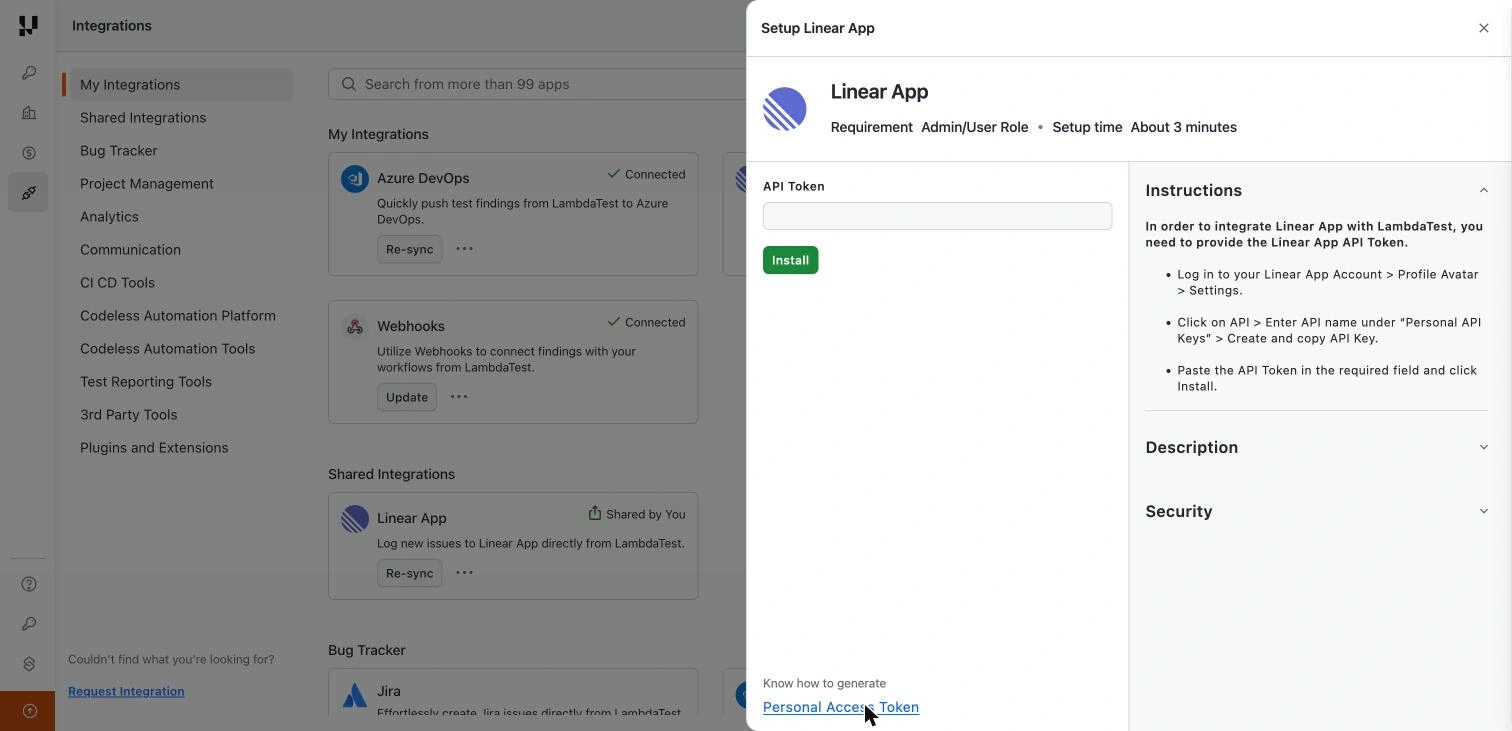Open the CI CD Tools category
Screen dimensions: 1512x731
tap(117, 283)
